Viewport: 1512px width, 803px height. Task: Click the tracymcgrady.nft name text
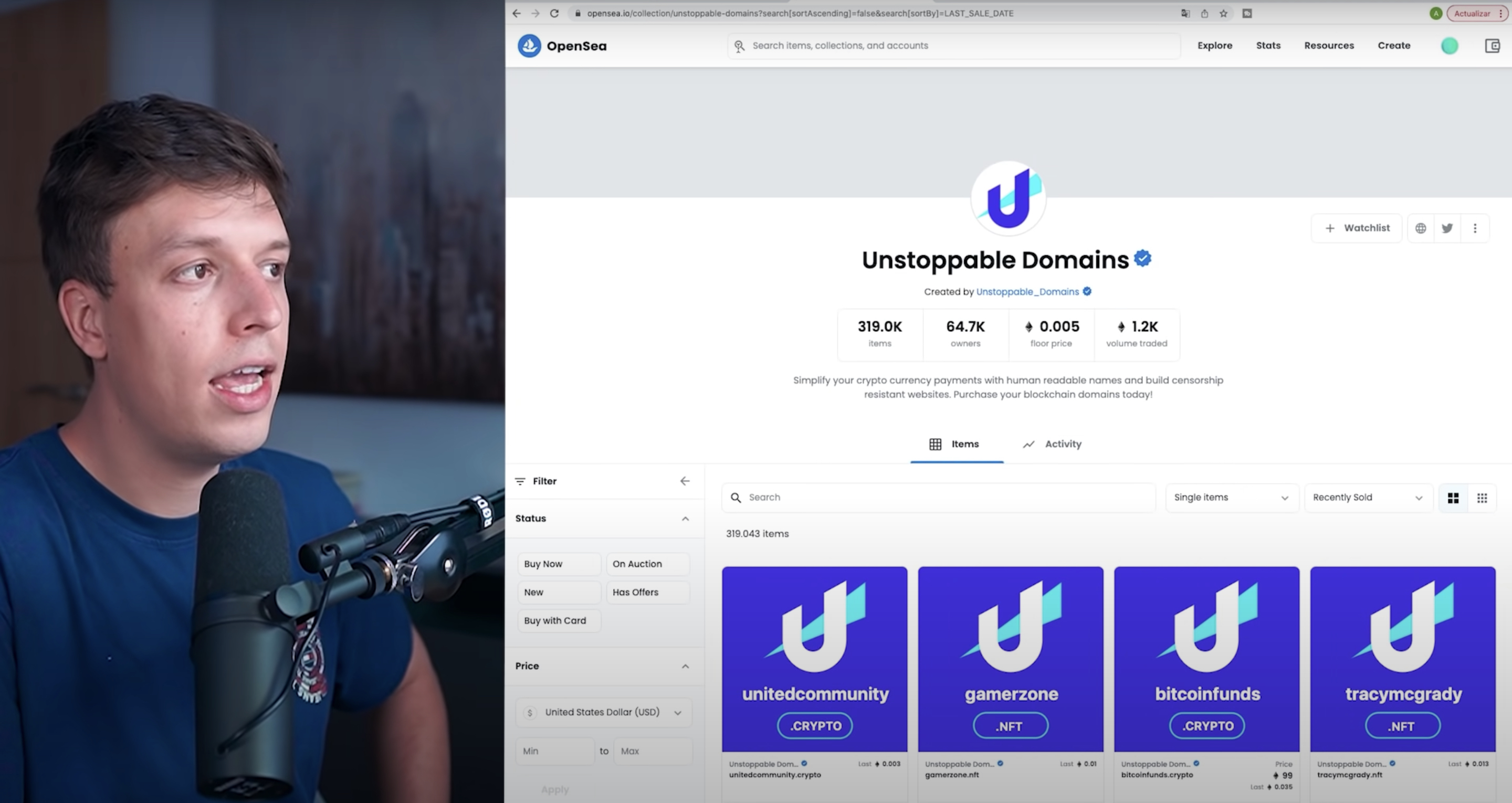coord(1349,775)
